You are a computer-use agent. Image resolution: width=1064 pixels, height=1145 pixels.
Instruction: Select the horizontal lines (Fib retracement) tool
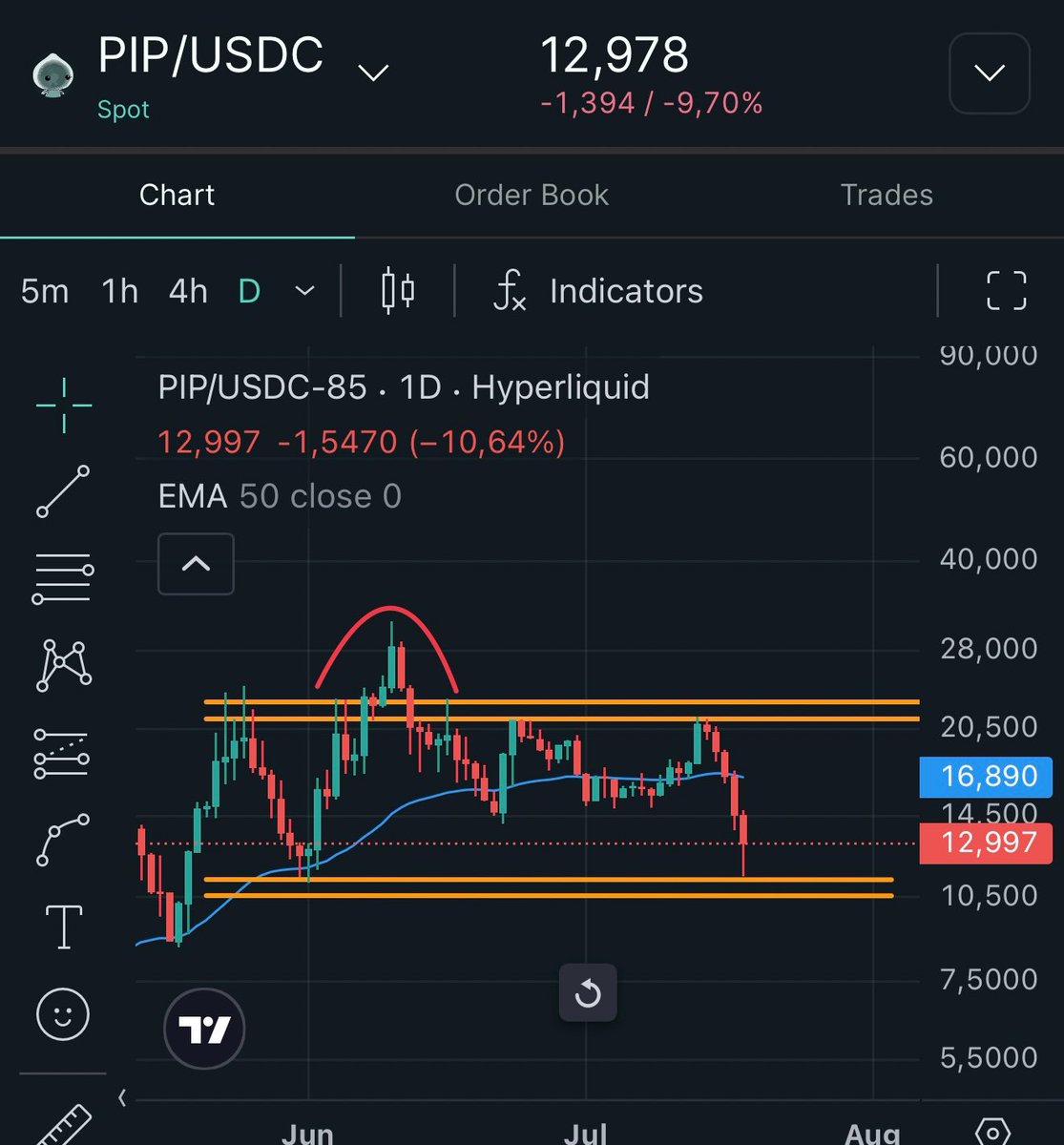63,578
